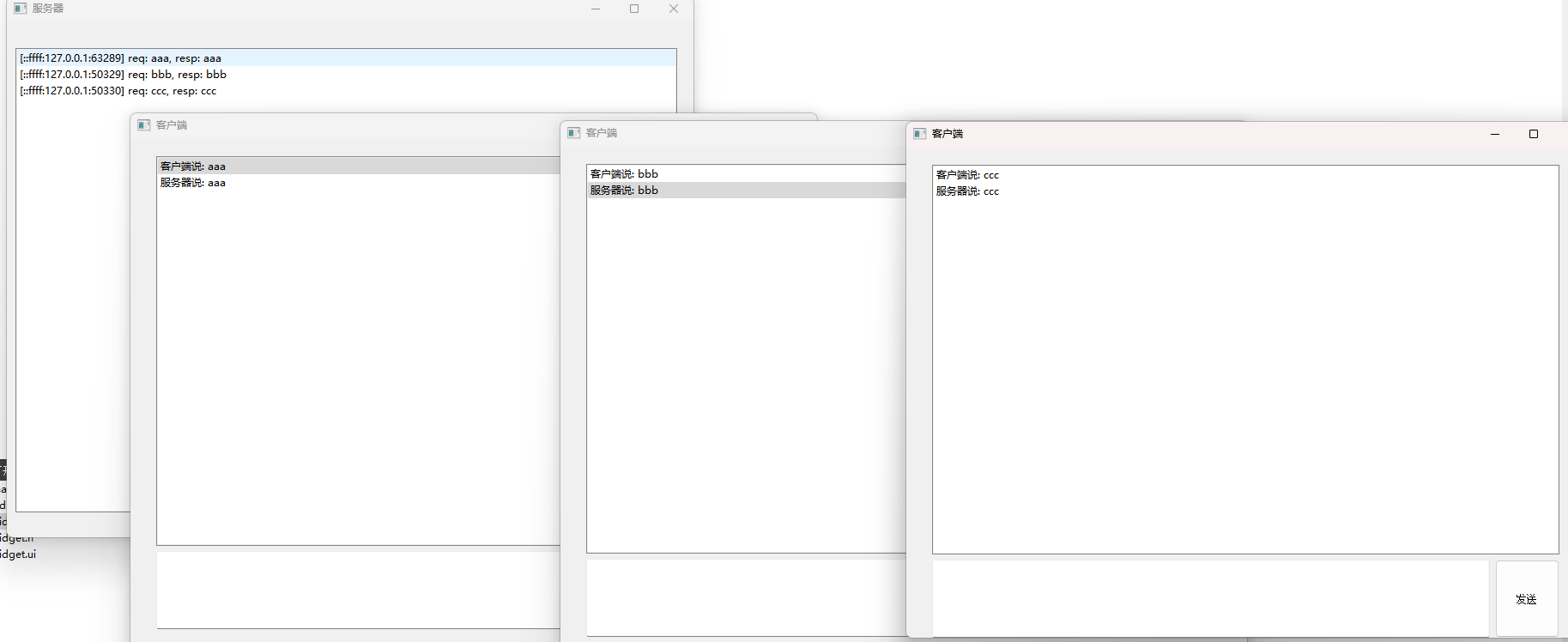Minimize the 服务器 server window
This screenshot has width=1568, height=642.
(596, 9)
